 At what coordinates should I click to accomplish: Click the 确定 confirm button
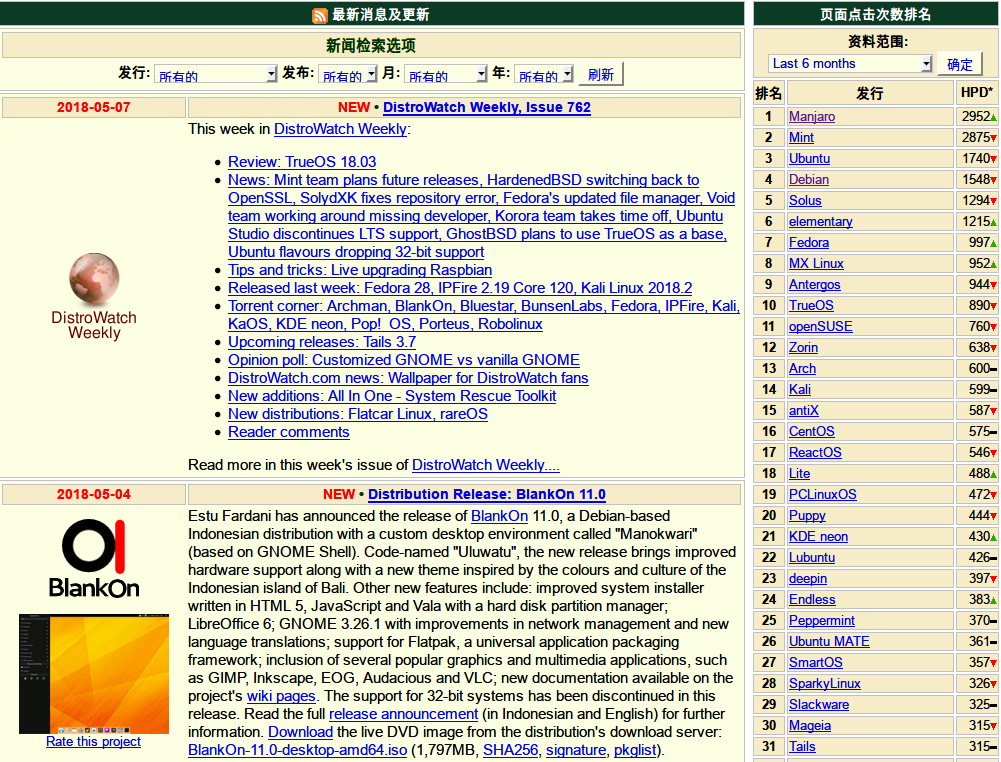[960, 64]
